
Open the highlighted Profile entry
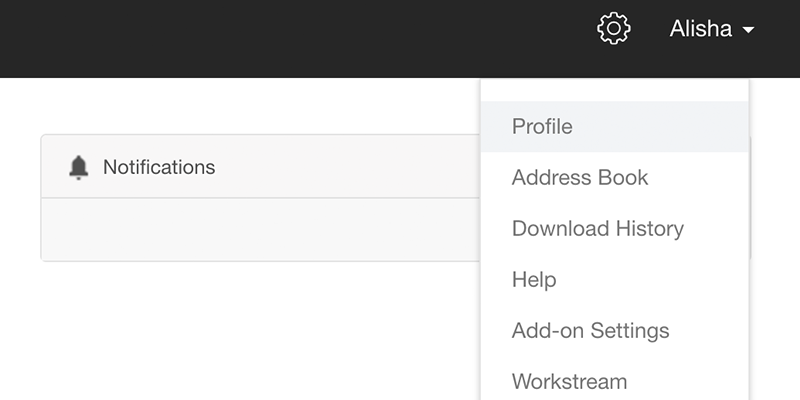tap(614, 127)
